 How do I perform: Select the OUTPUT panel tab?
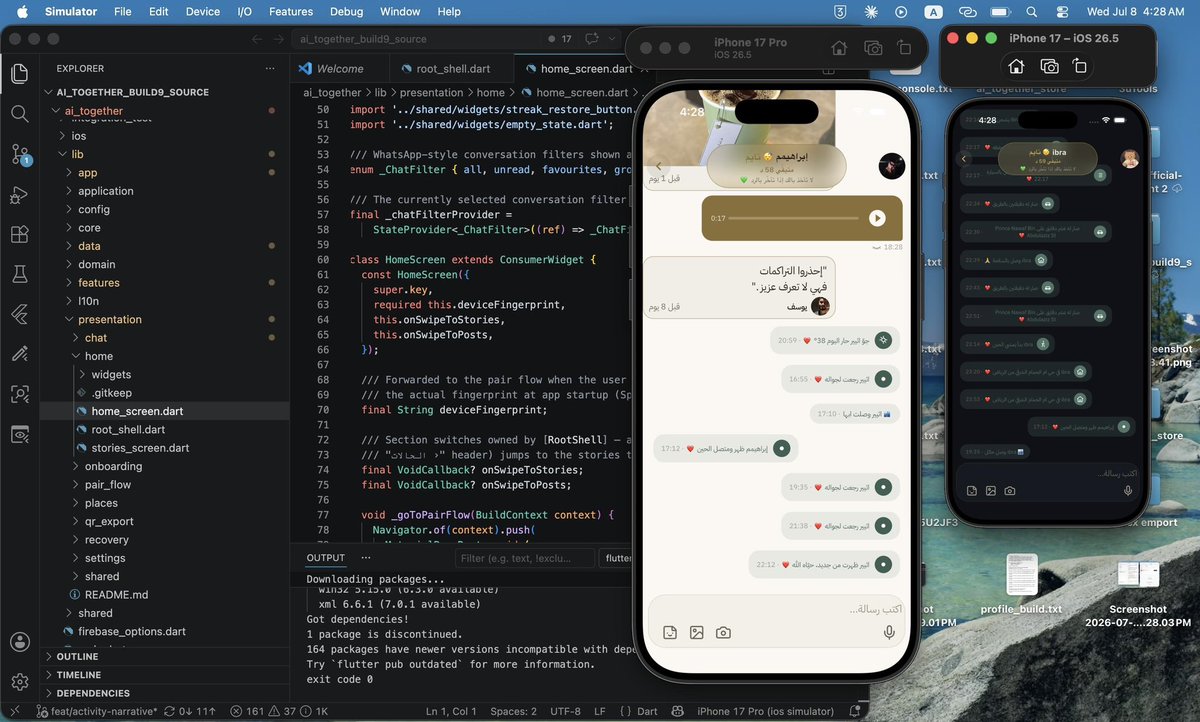[325, 558]
